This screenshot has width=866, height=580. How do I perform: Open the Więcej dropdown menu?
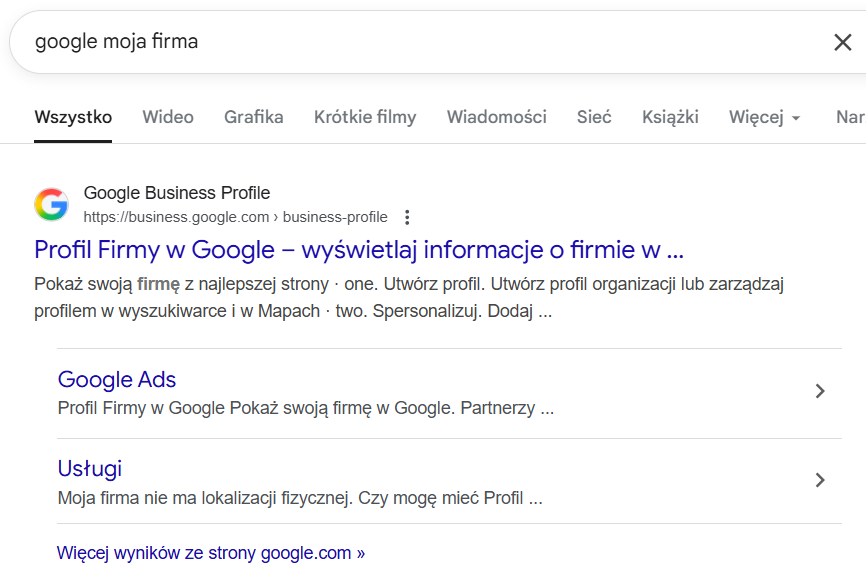(765, 117)
